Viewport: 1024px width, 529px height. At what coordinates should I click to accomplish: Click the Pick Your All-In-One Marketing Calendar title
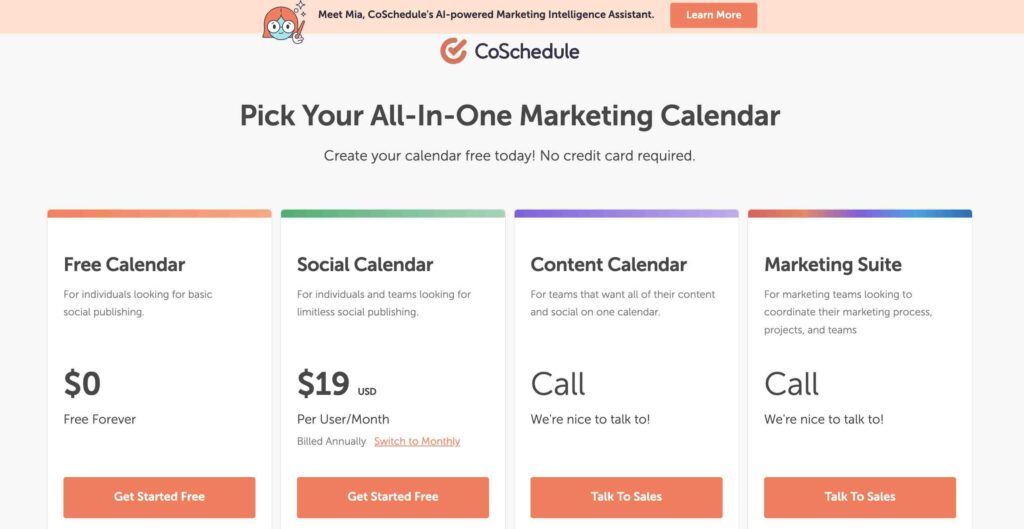tap(510, 116)
